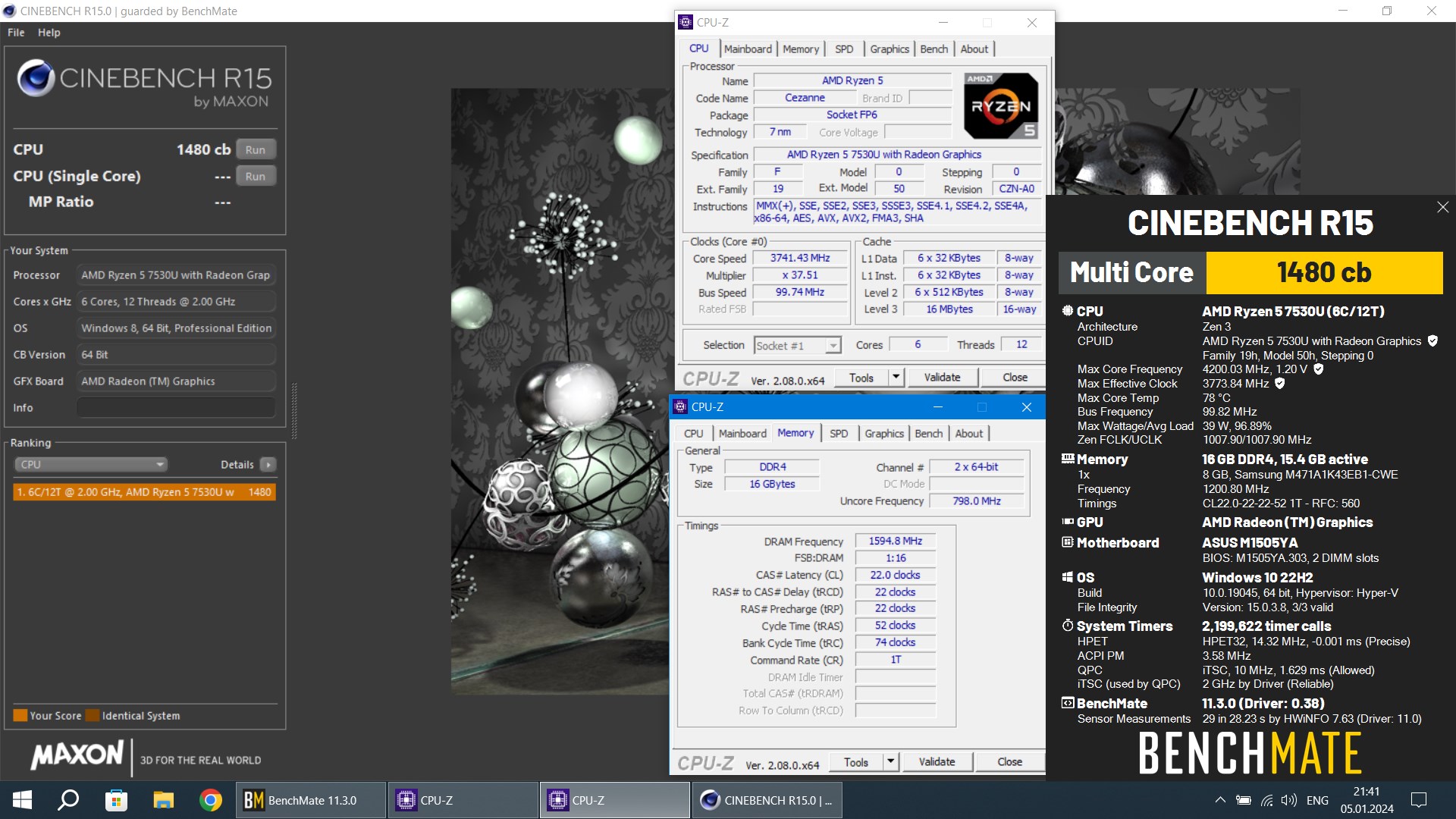Open About tab in upper CPU-Z
Viewport: 1456px width, 819px height.
tap(974, 49)
